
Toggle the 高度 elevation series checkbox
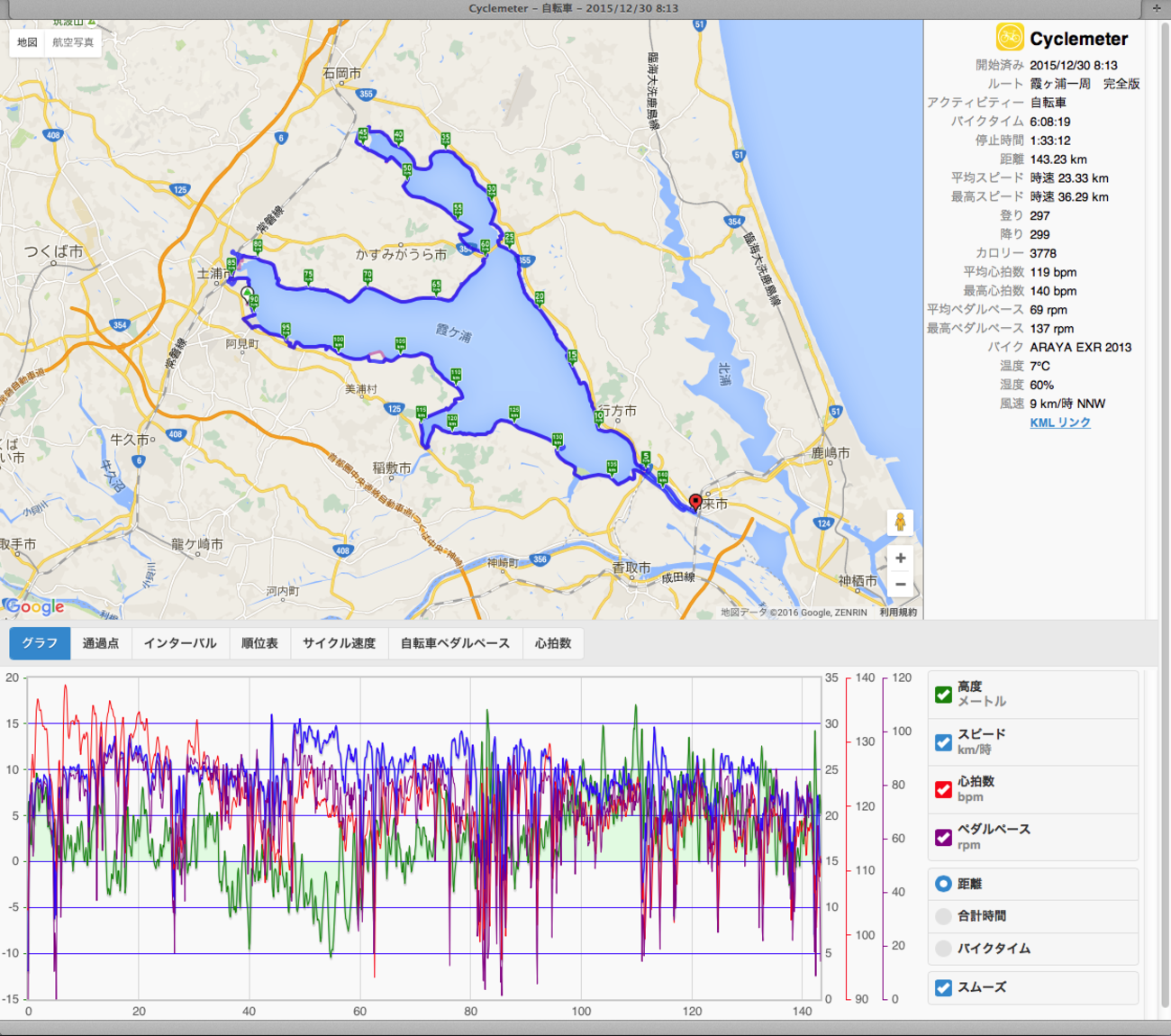[x=943, y=695]
